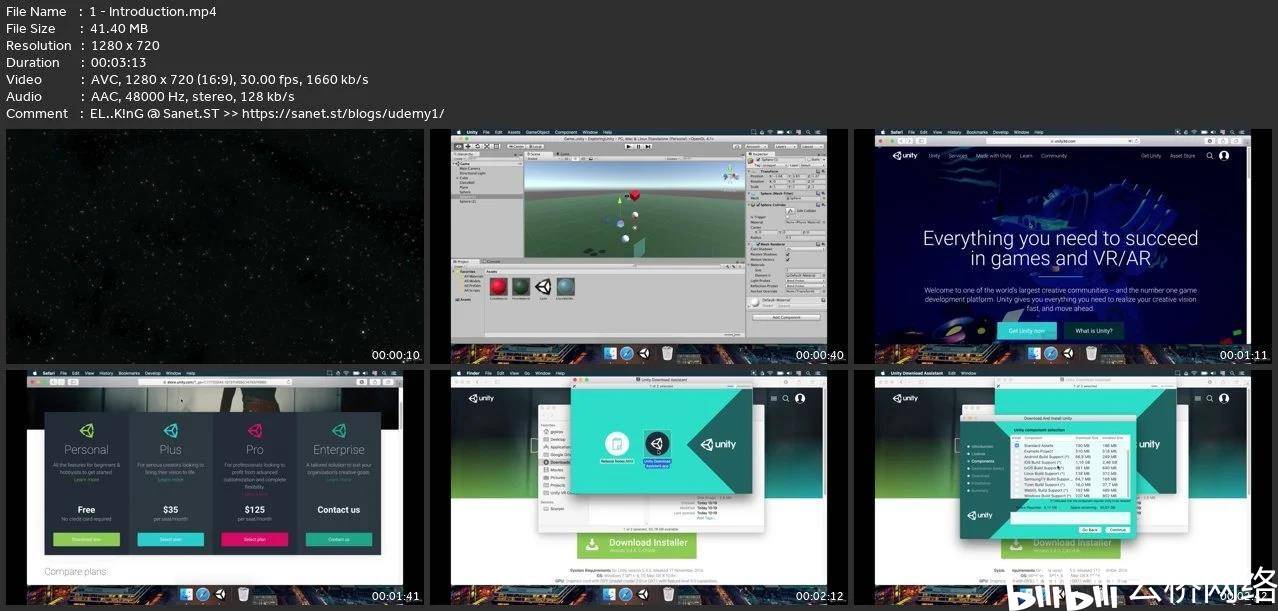Click Continue in the Download And Install Unity window
1278x611 pixels.
tap(1118, 530)
